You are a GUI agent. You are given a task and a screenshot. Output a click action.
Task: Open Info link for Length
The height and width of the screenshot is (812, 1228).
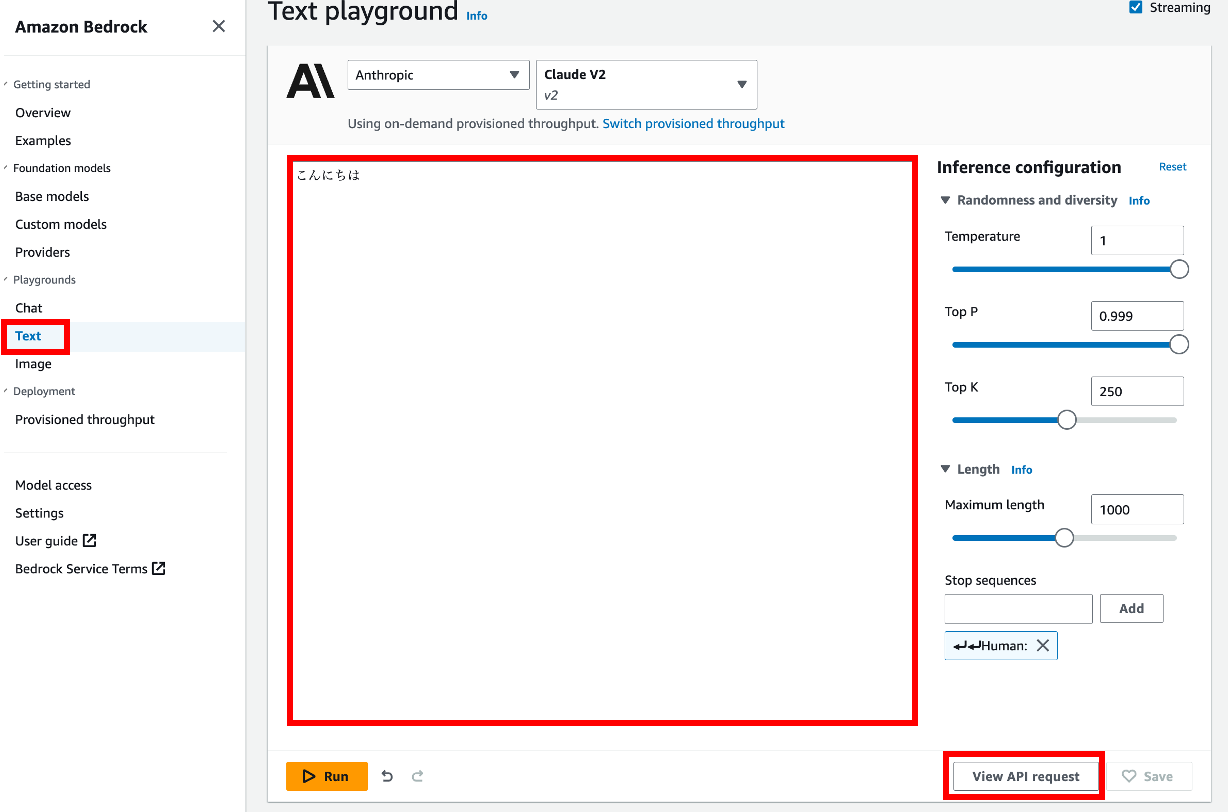point(1021,470)
